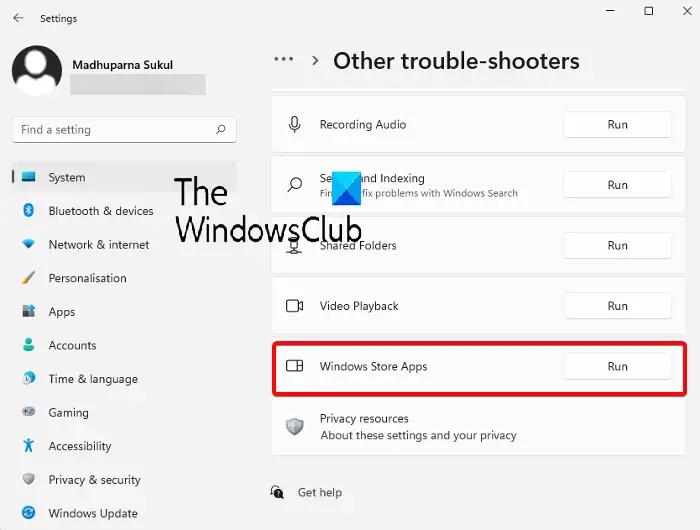Viewport: 700px width, 530px height.
Task: Click the Get help headset icon
Action: (x=277, y=492)
